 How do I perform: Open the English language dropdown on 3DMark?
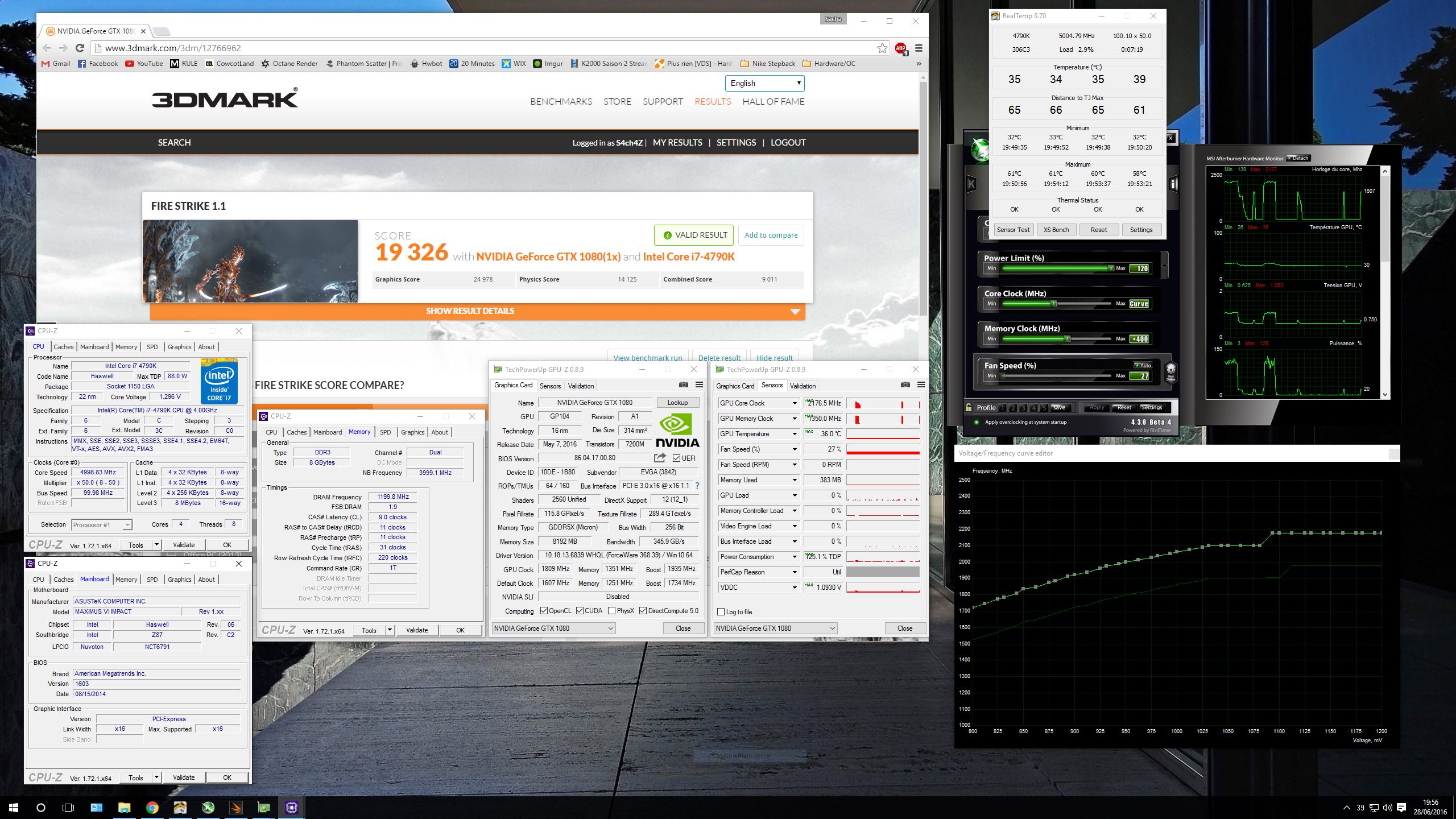pos(764,83)
